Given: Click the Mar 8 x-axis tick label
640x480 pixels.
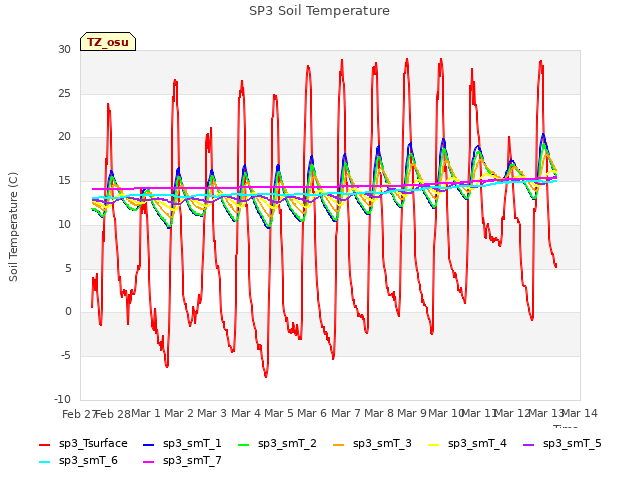Looking at the screenshot, I should point(379,413).
